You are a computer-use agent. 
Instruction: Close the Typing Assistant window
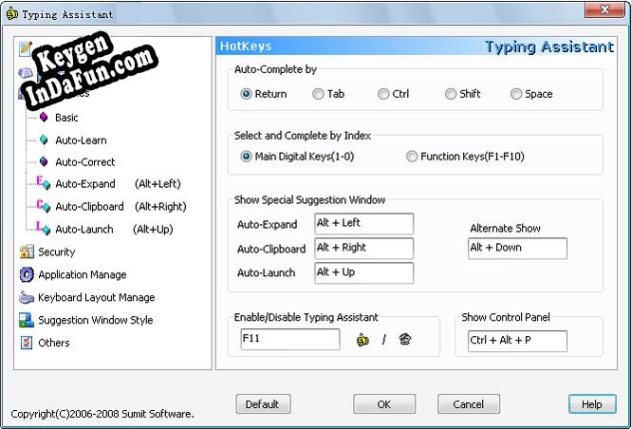[604, 10]
